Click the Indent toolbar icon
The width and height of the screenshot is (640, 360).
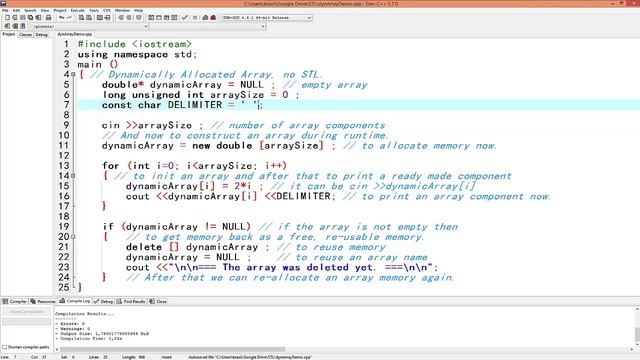pyautogui.click(x=121, y=18)
